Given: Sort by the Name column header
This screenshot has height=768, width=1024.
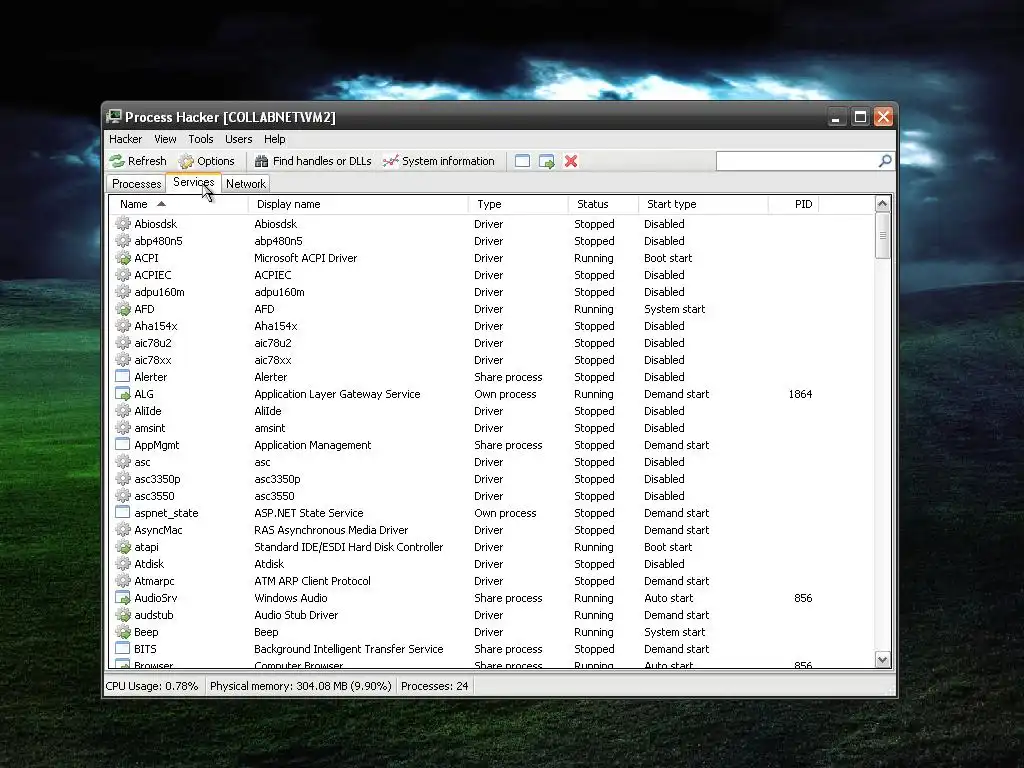Looking at the screenshot, I should (178, 204).
